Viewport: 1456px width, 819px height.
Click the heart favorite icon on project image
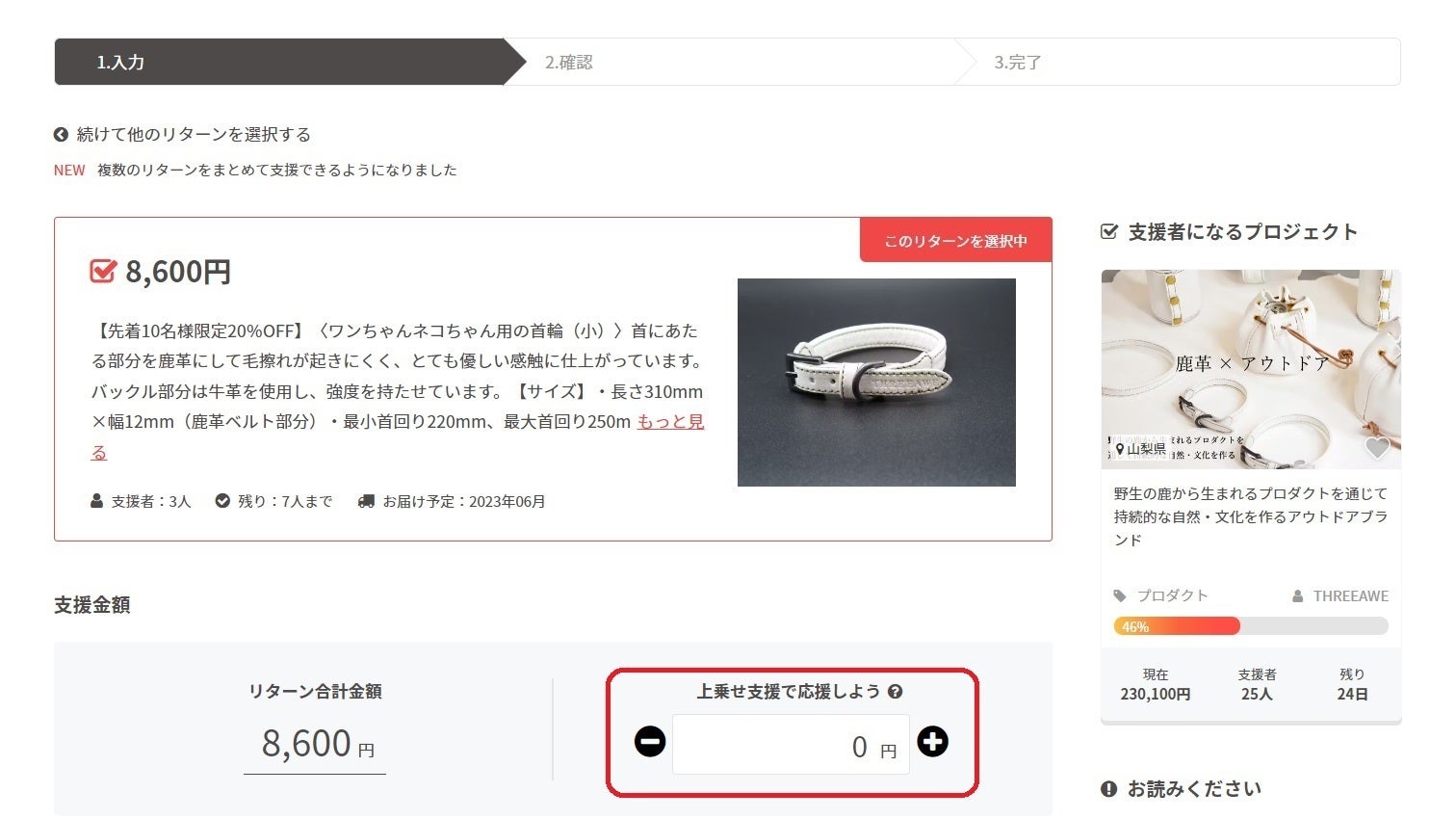(1377, 447)
